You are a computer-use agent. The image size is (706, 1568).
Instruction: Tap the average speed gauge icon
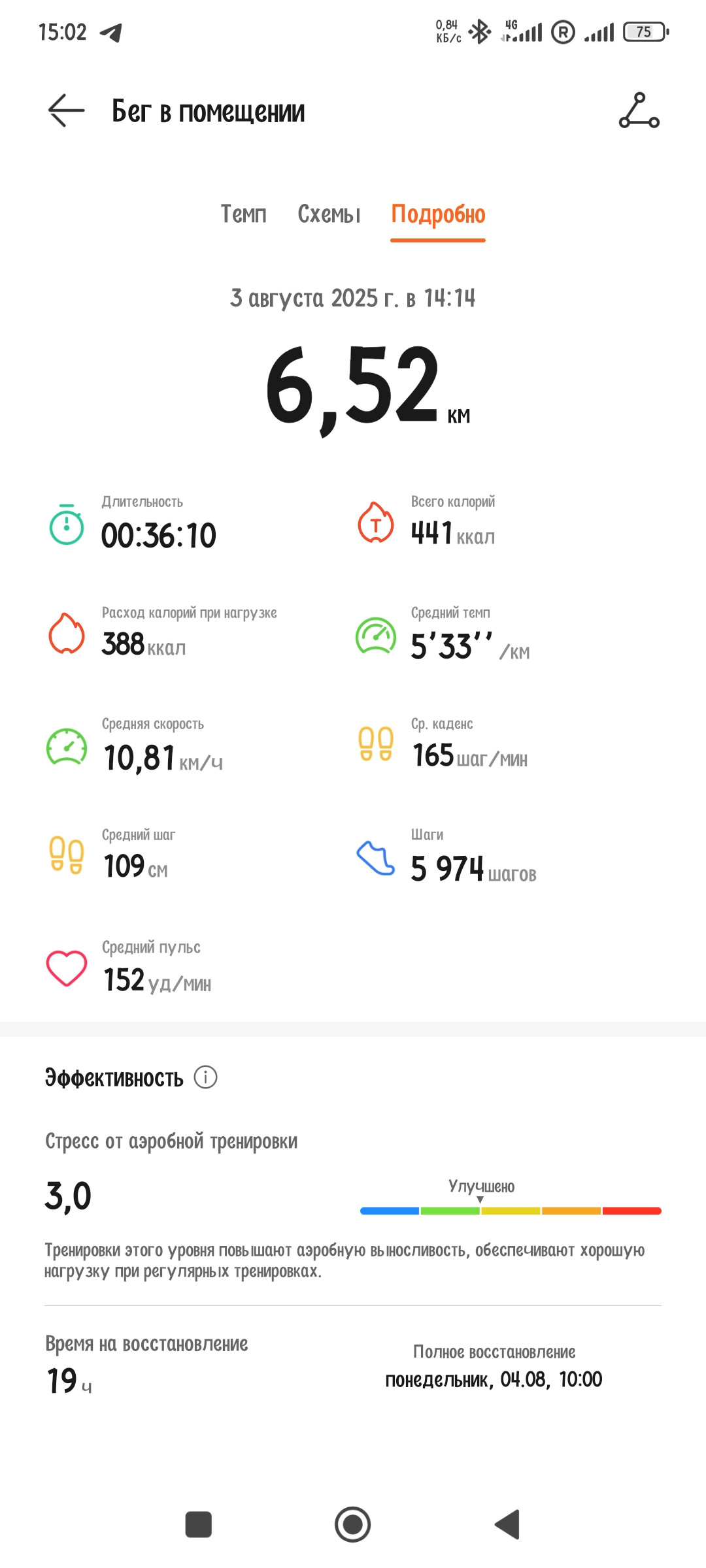point(67,746)
